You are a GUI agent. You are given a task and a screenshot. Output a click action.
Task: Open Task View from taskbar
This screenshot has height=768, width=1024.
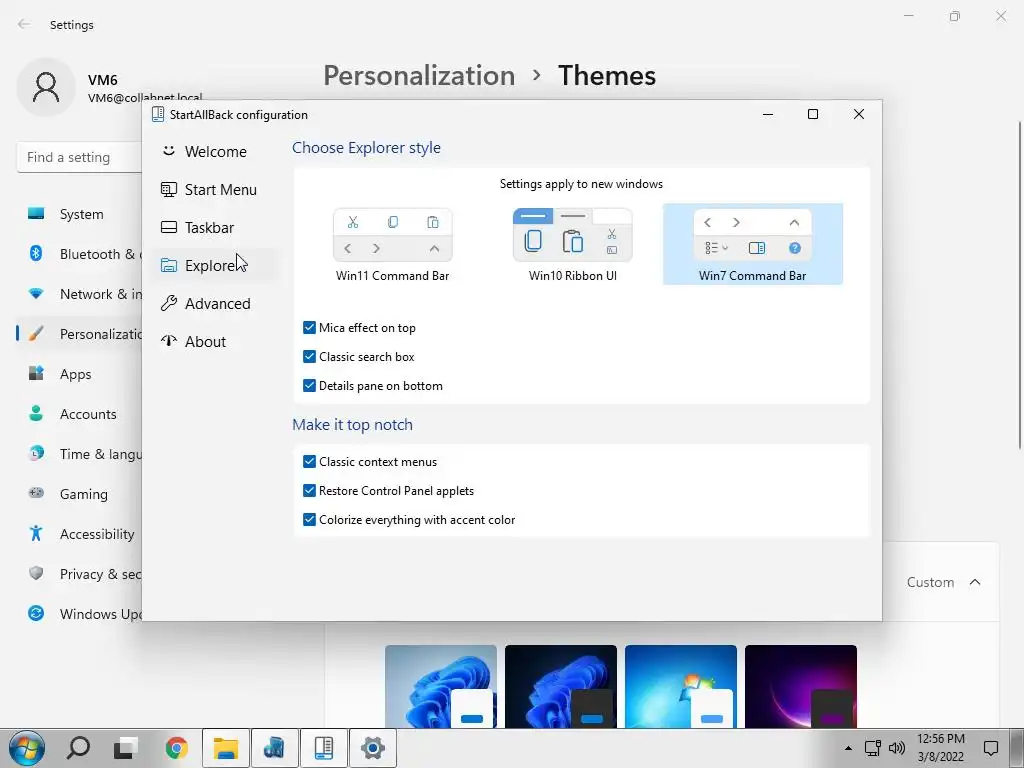[x=126, y=748]
